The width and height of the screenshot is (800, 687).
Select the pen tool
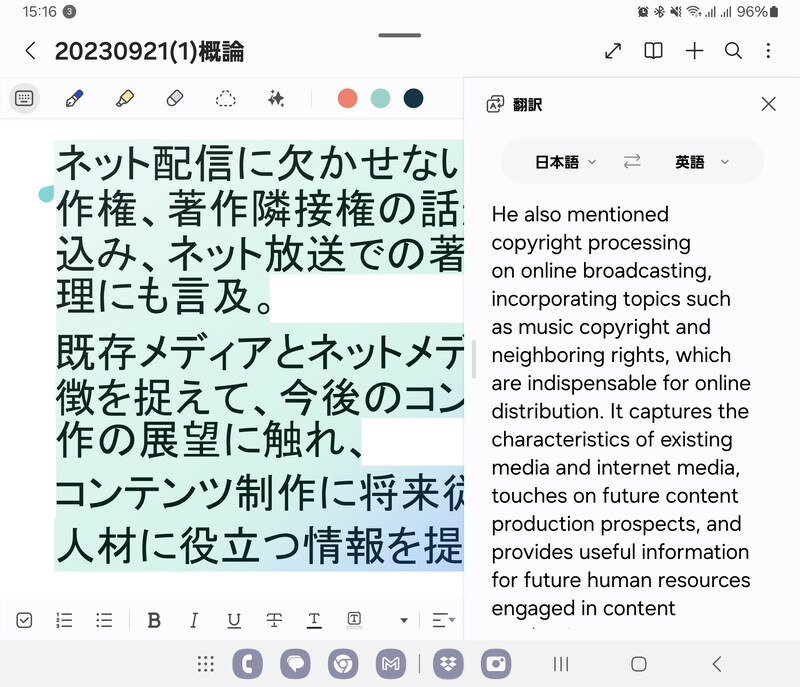click(74, 98)
